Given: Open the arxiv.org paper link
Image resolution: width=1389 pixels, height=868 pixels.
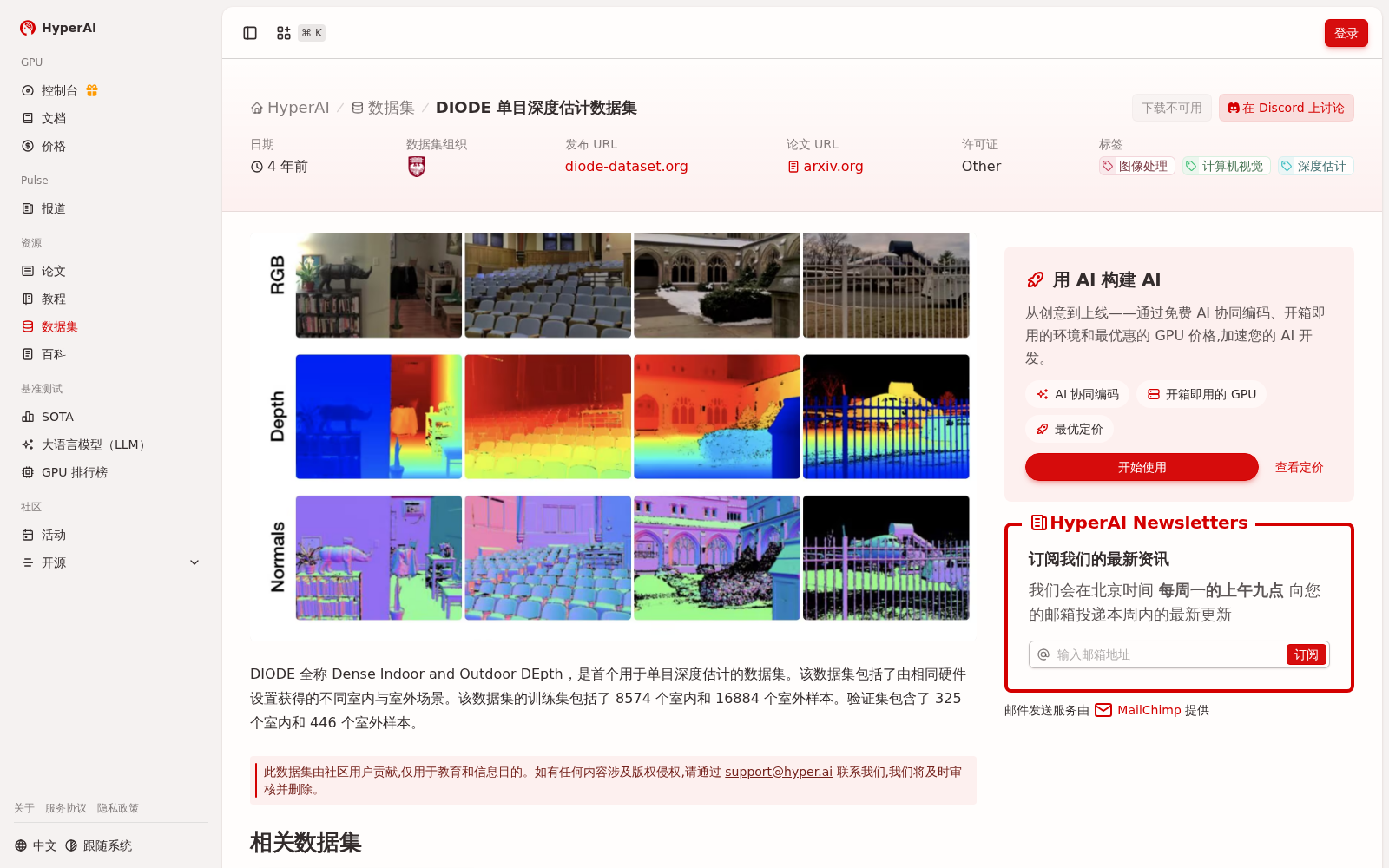Looking at the screenshot, I should [x=826, y=166].
